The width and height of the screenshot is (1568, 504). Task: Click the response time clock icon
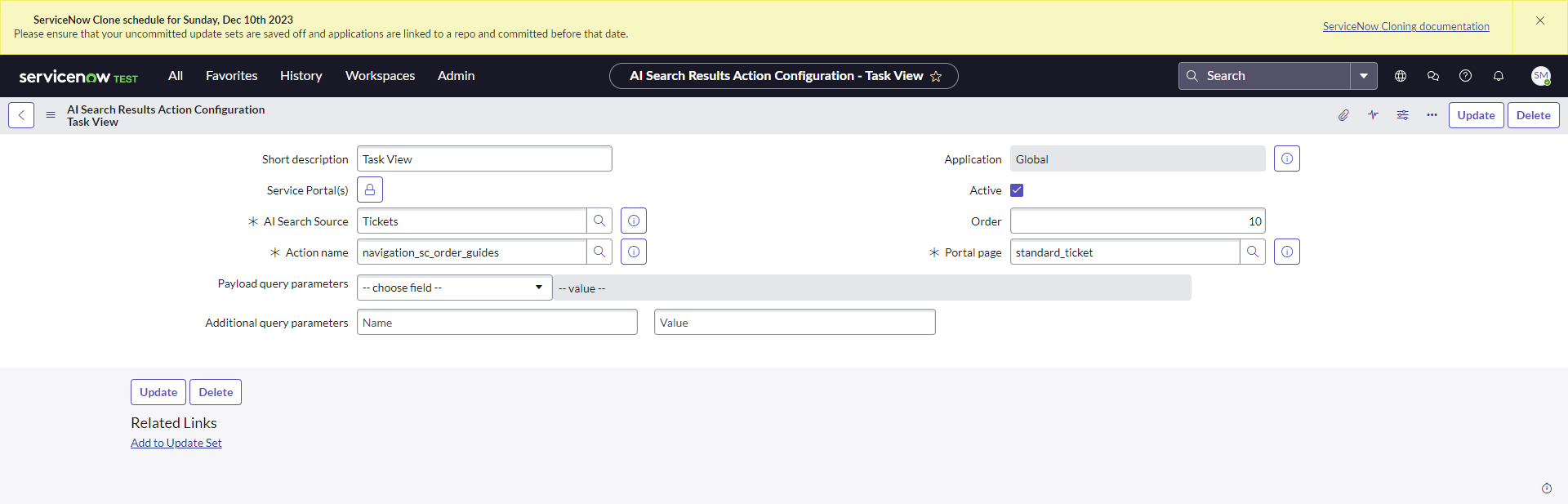1547,488
